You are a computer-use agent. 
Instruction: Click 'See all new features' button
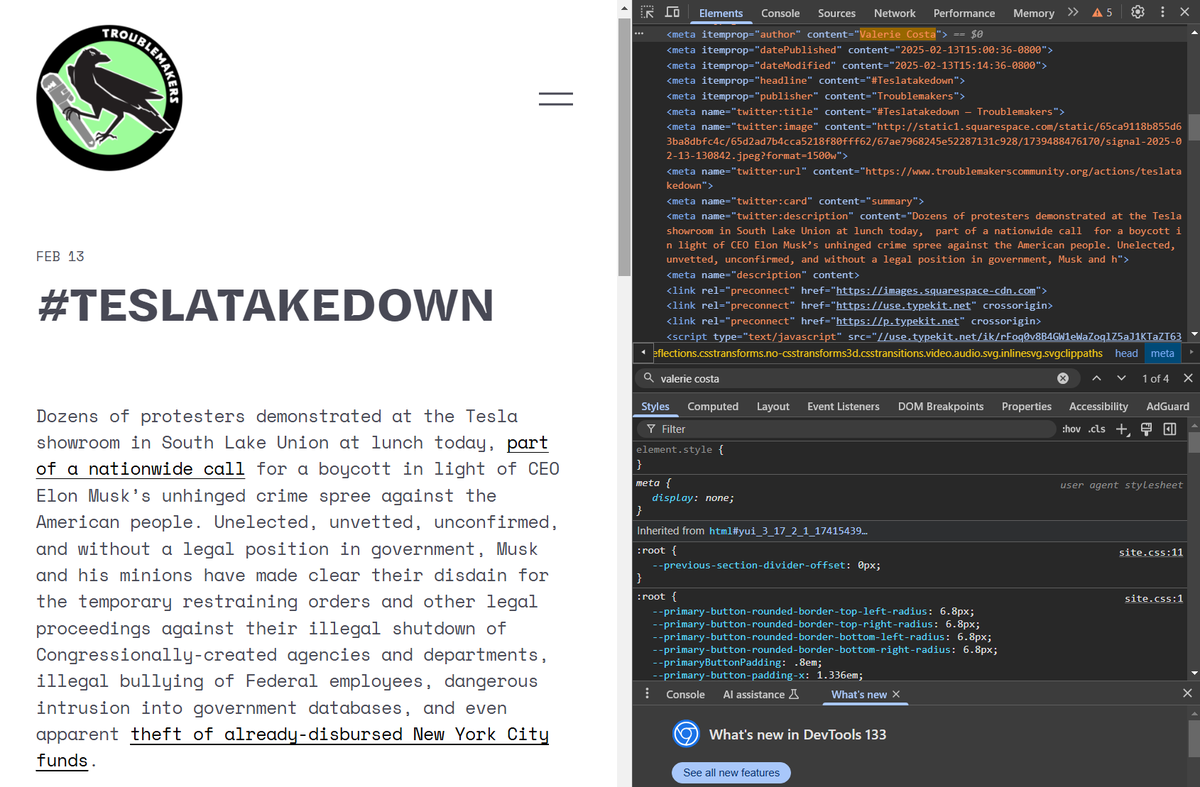point(731,773)
